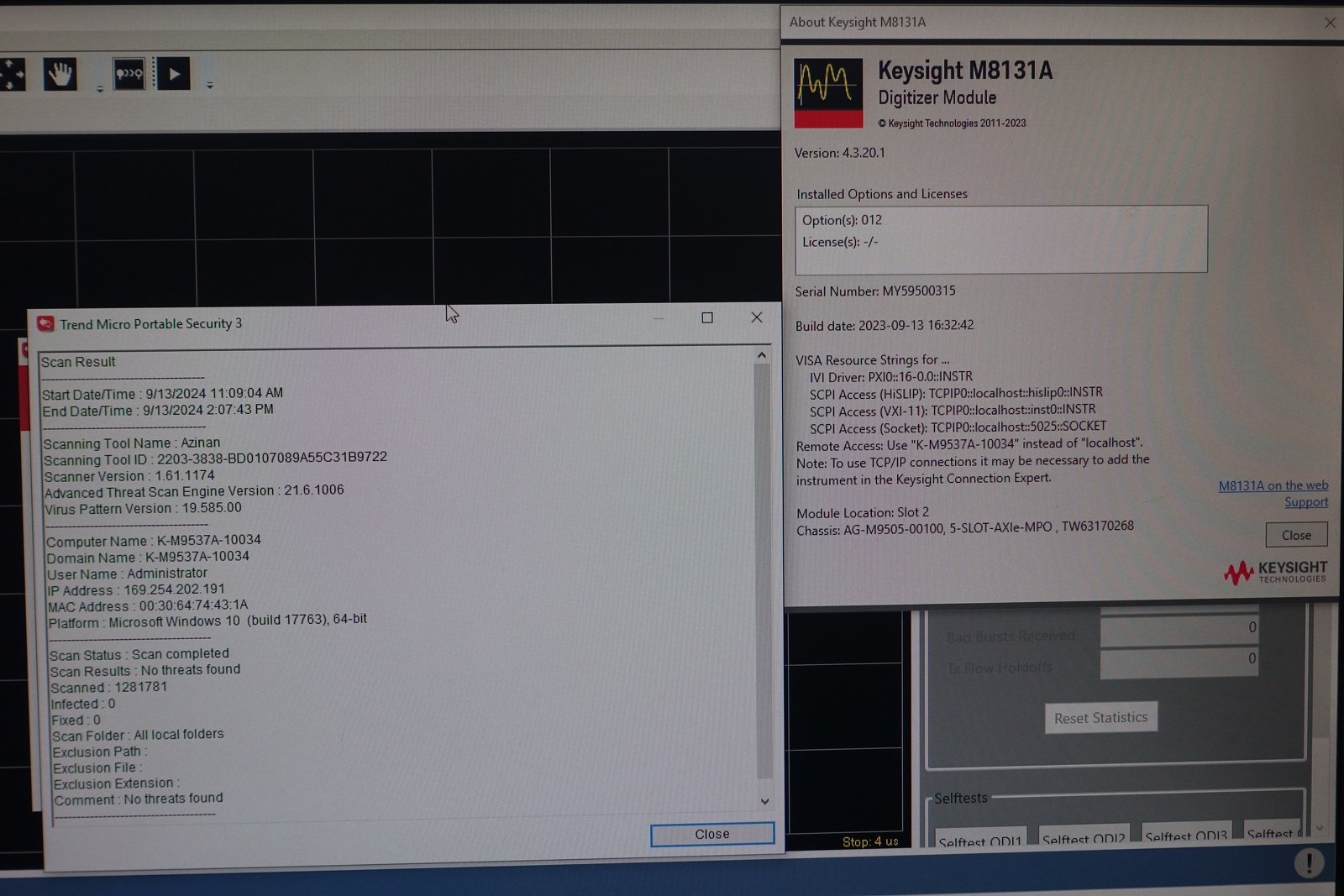This screenshot has height=896, width=1344.
Task: Minimize the Trend Micro Portable Security window
Action: tap(659, 318)
